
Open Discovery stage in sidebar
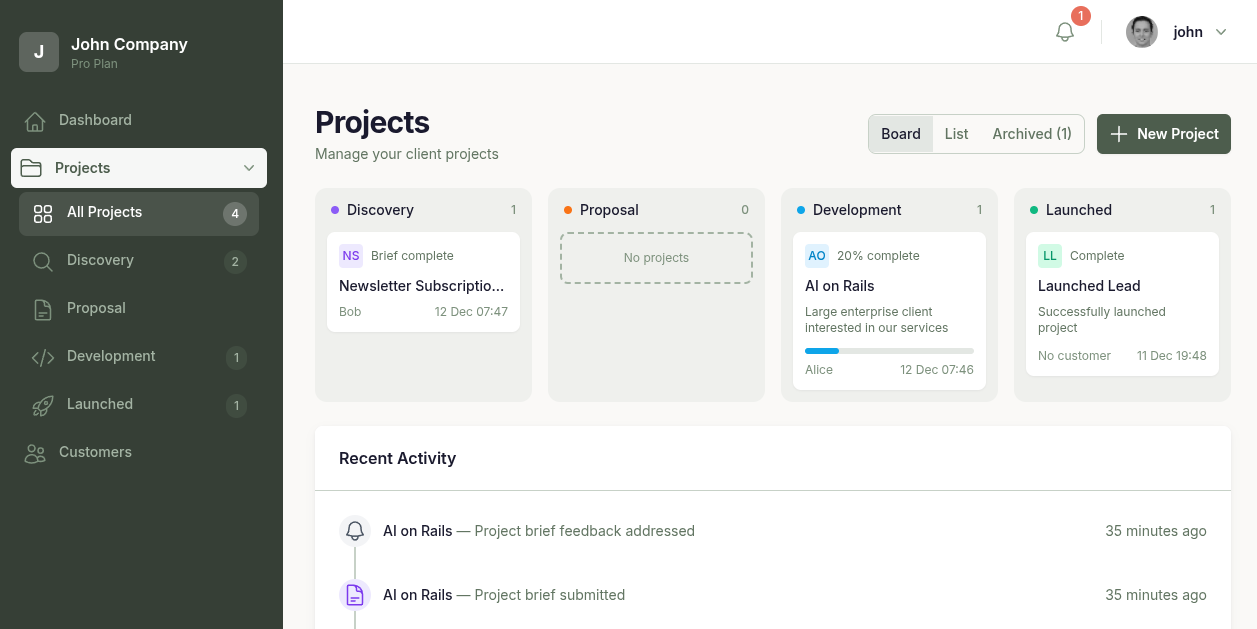click(x=139, y=260)
